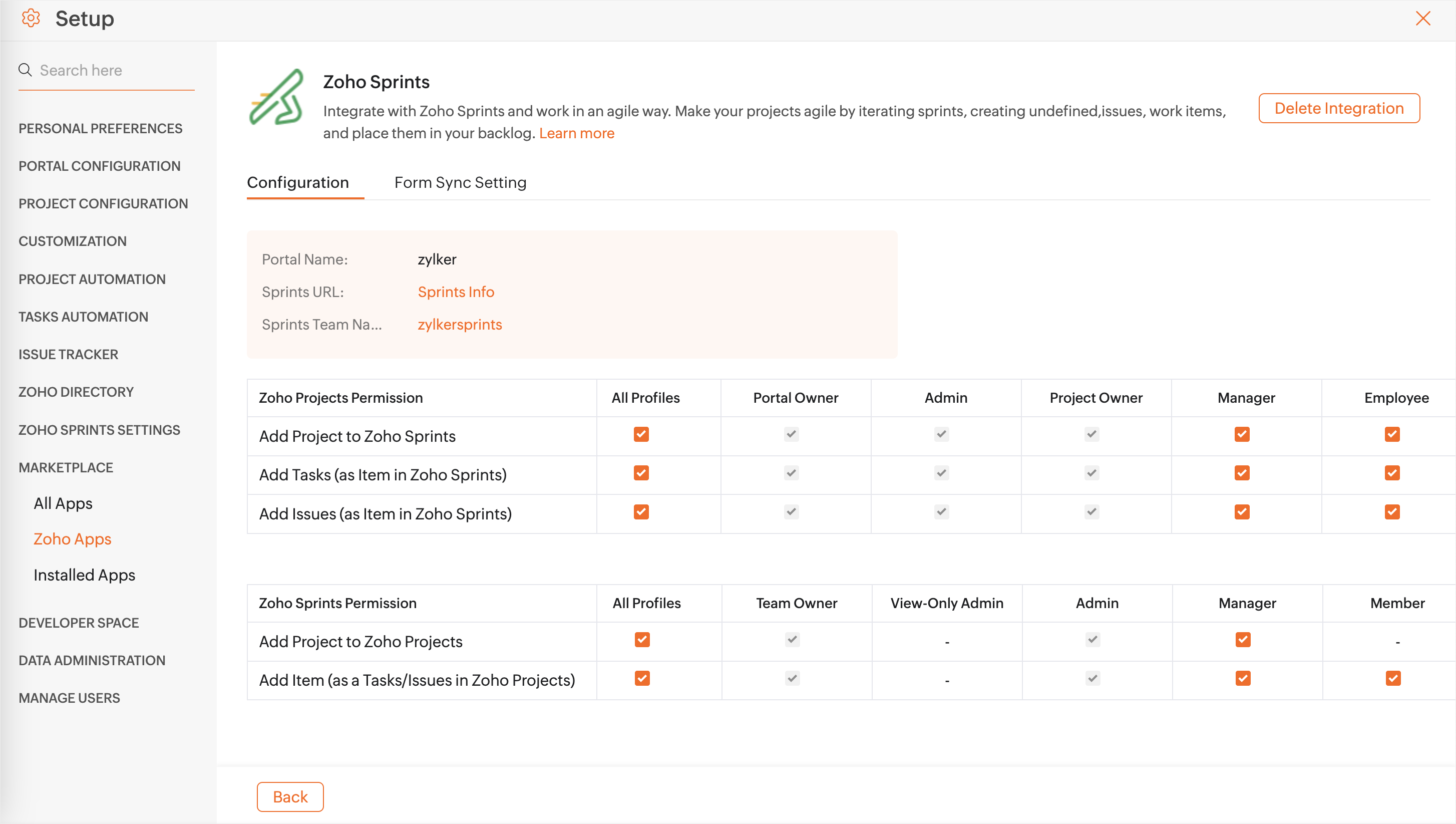Toggle Member checkbox for Add Item row
This screenshot has width=1456, height=824.
[x=1393, y=678]
